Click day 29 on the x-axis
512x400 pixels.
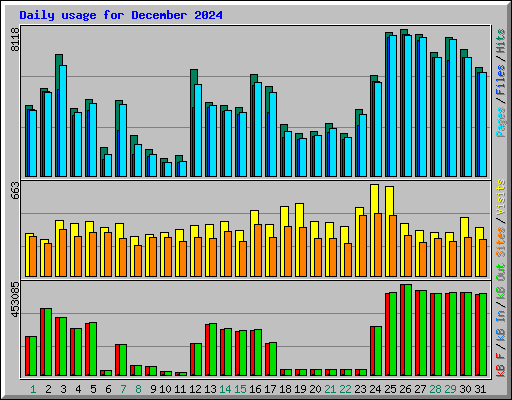(450, 389)
